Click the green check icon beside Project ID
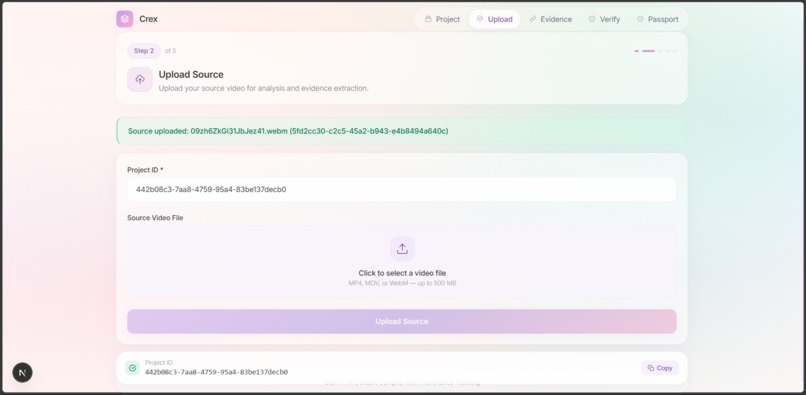This screenshot has width=806, height=395. point(133,368)
